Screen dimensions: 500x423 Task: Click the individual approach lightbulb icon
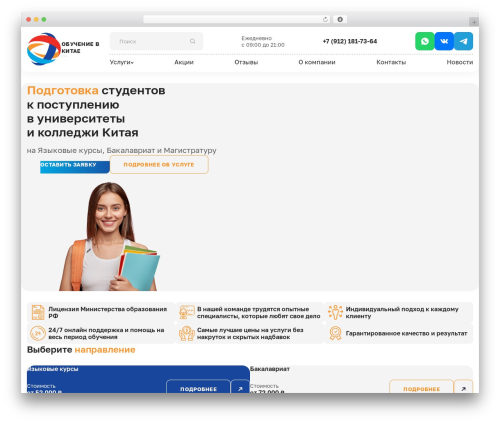335,313
